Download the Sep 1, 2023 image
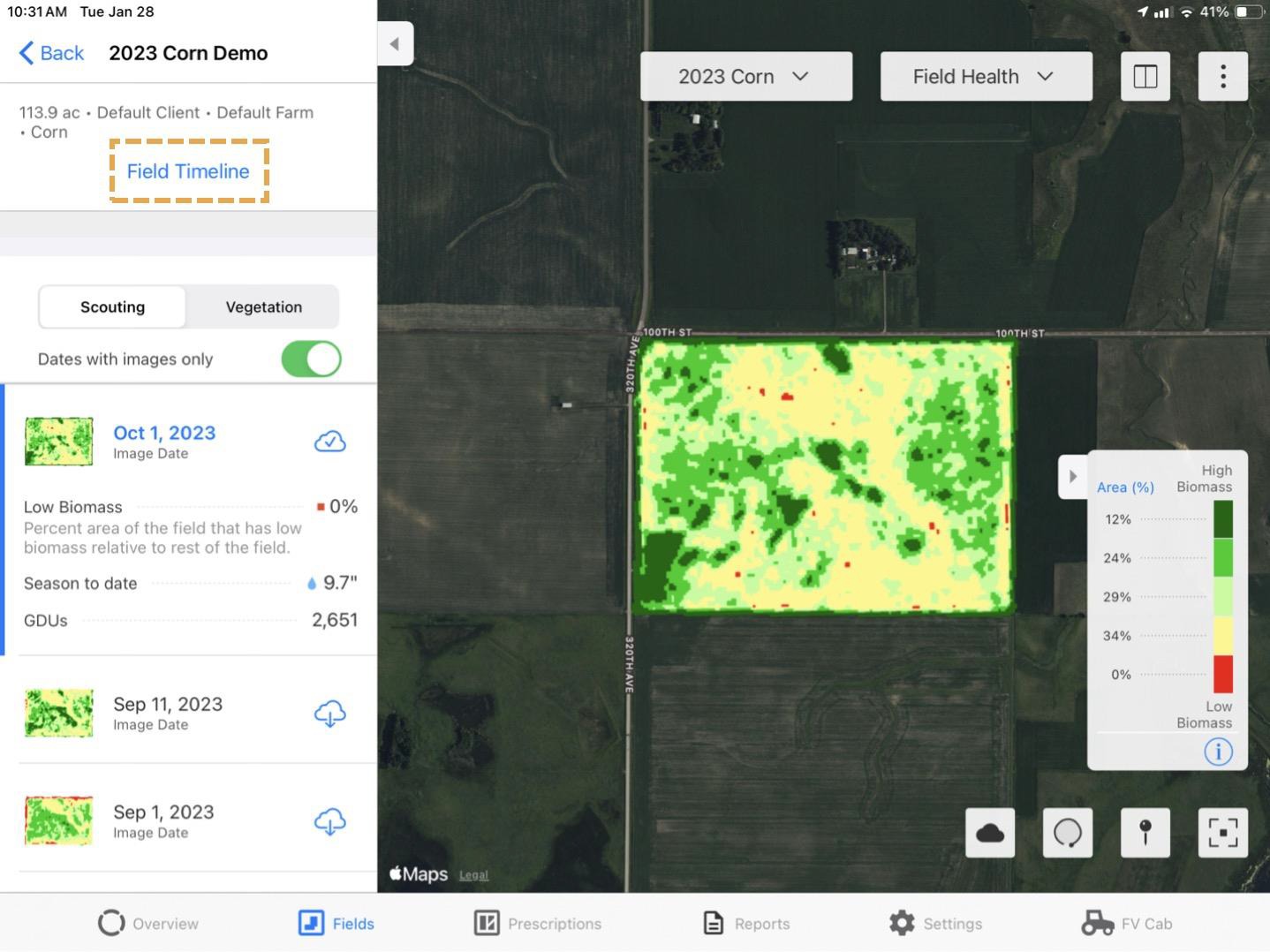Screen dimensions: 1270x952 coord(329,821)
